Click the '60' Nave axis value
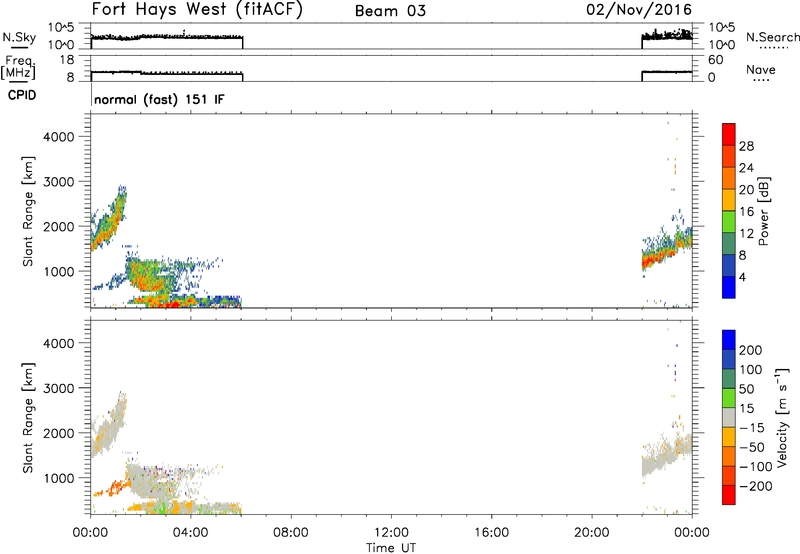The height and width of the screenshot is (554, 800). point(715,60)
